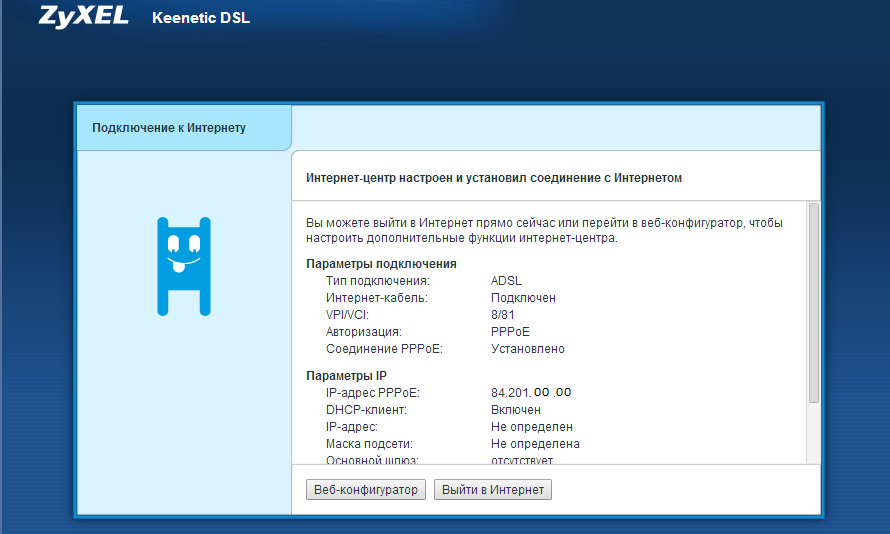Click the blue Keenetic mascot image

[184, 266]
